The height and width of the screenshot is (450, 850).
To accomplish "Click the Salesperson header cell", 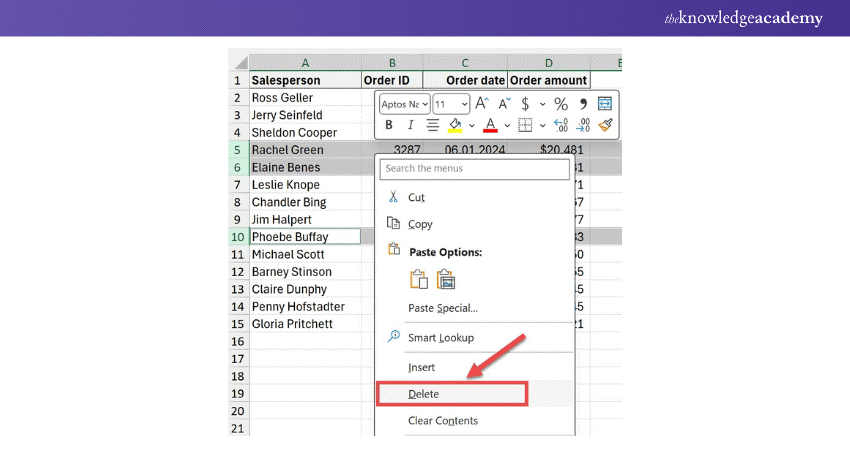I will point(305,80).
